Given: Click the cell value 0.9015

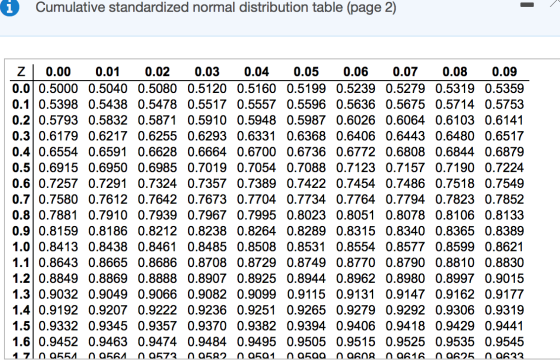Looking at the screenshot, I should tap(504, 279).
